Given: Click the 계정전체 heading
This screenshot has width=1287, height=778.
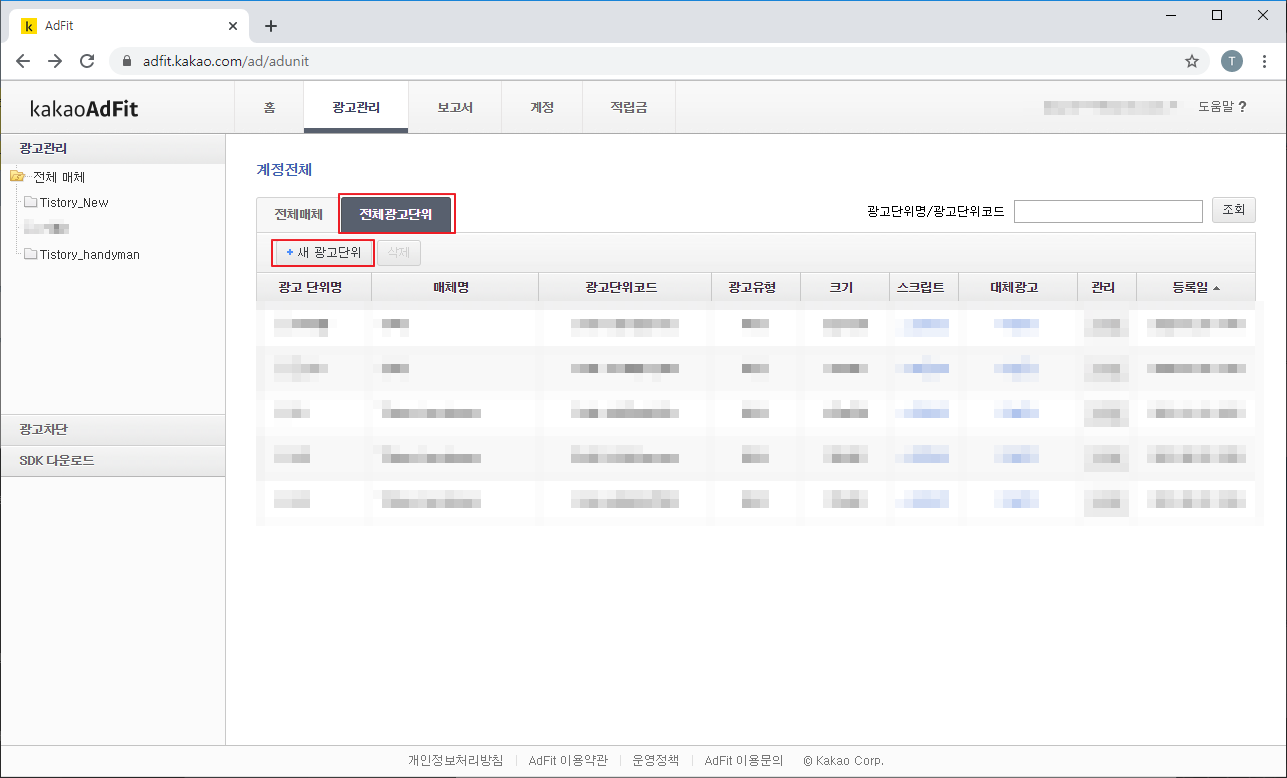Looking at the screenshot, I should tap(285, 170).
